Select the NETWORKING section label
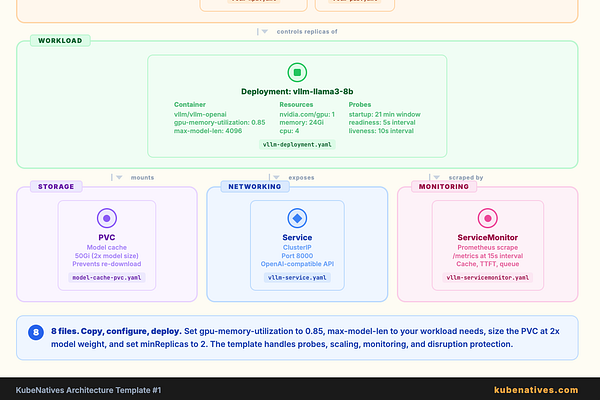 point(255,186)
